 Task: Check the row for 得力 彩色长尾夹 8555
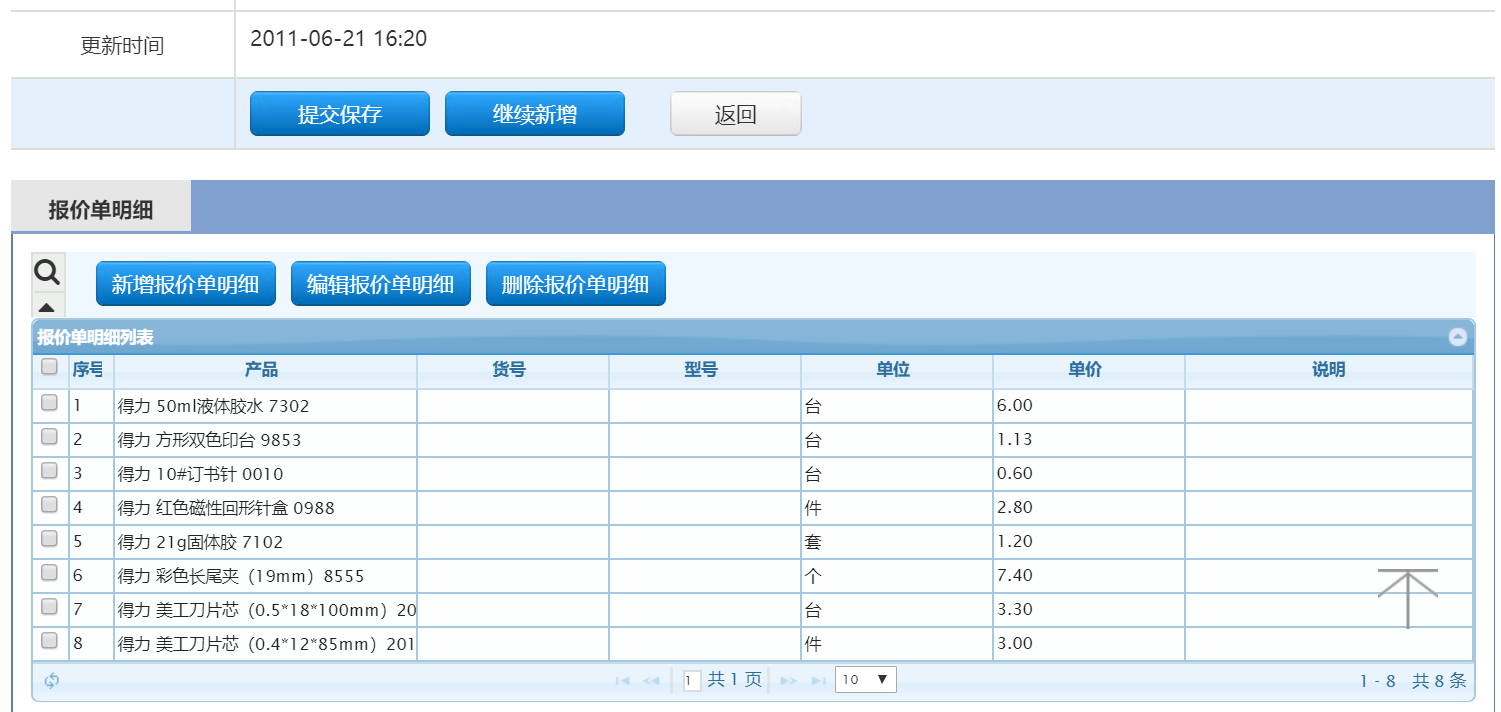click(x=49, y=573)
